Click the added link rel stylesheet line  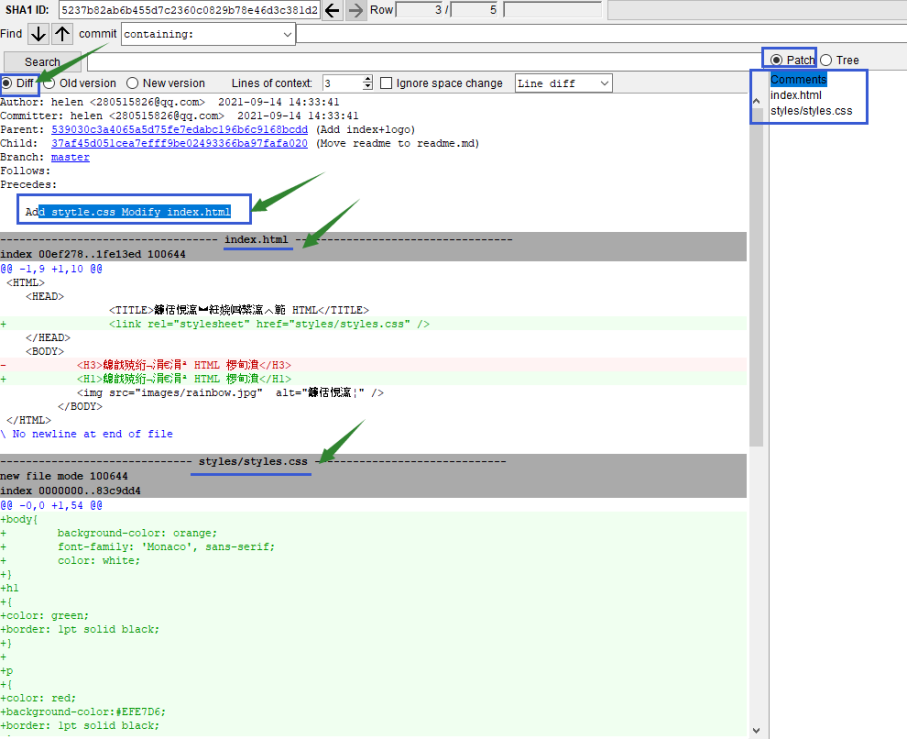[269, 324]
